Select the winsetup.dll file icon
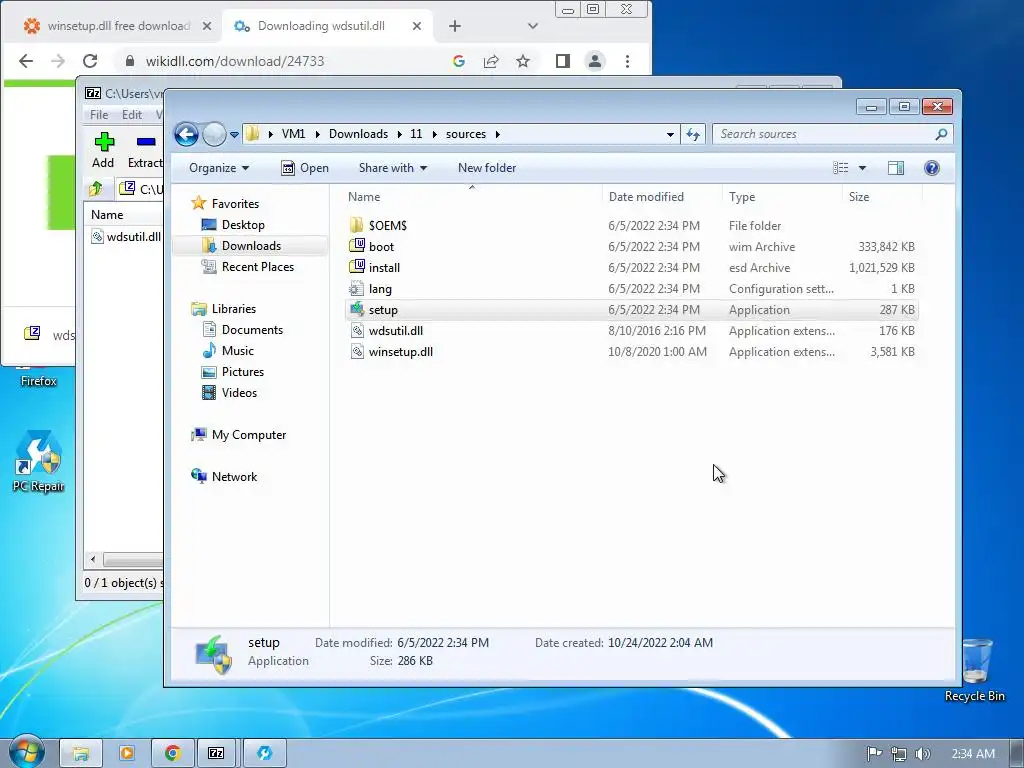The width and height of the screenshot is (1024, 768). [357, 351]
